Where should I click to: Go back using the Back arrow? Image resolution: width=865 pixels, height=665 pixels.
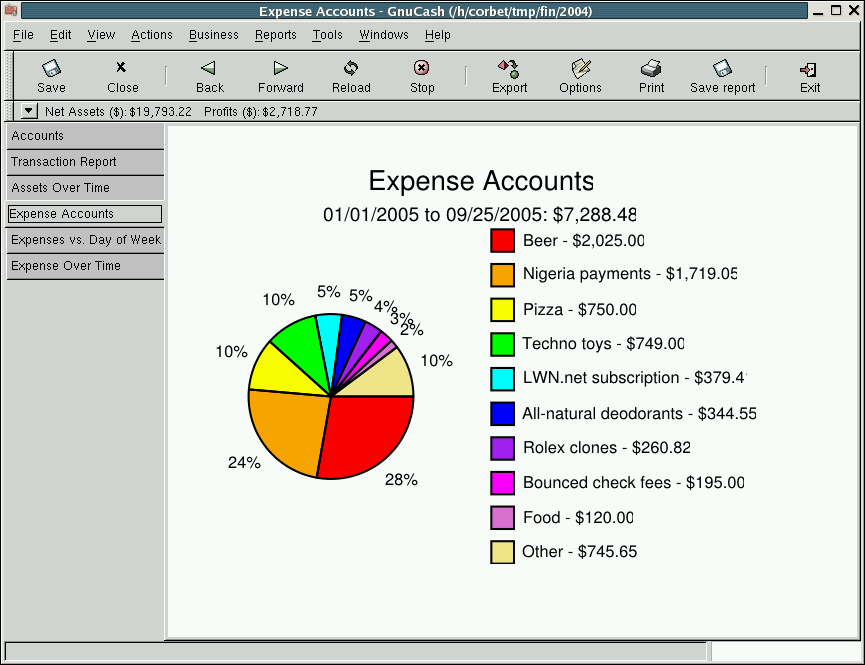coord(209,69)
